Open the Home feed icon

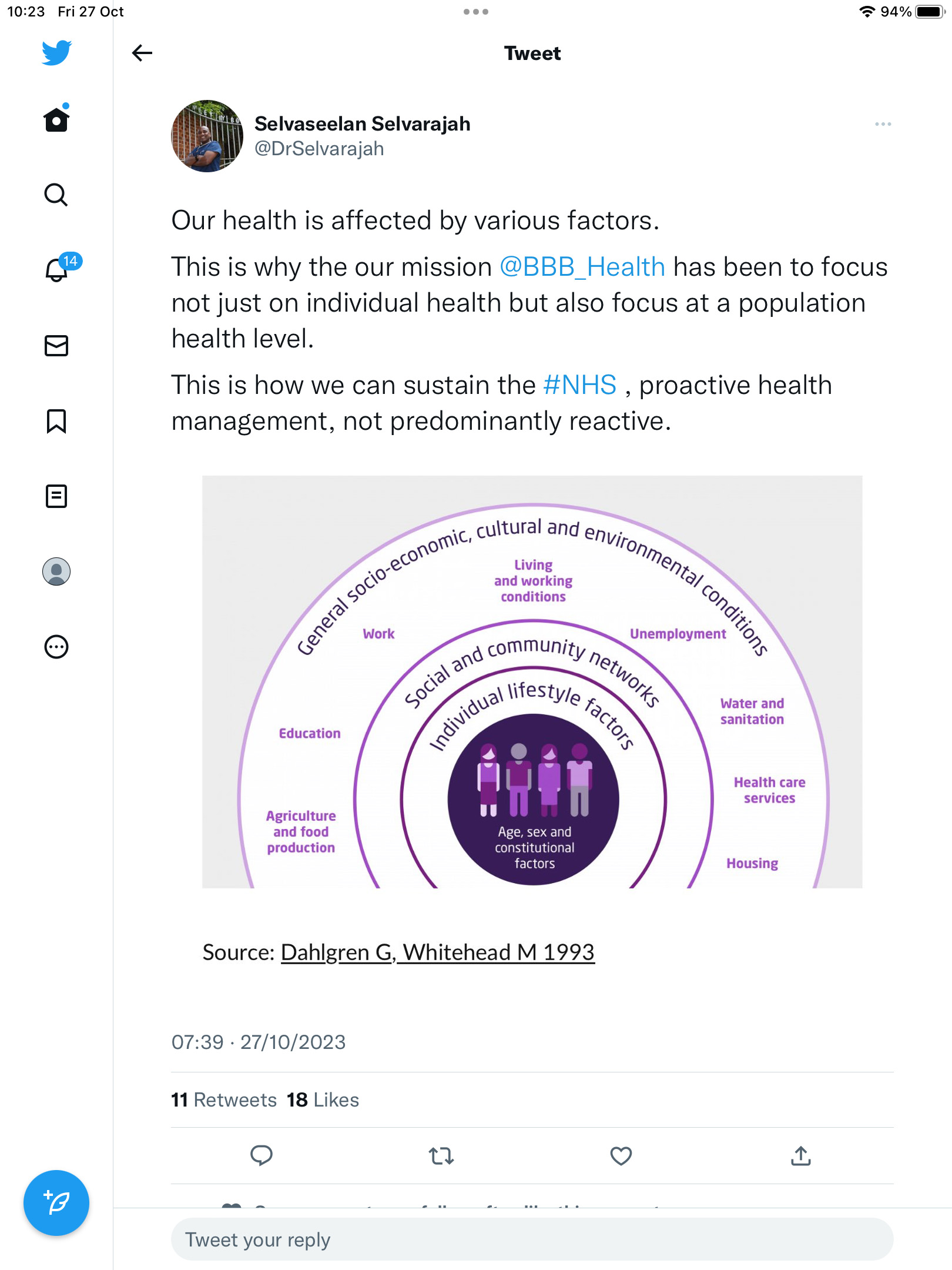pos(56,119)
